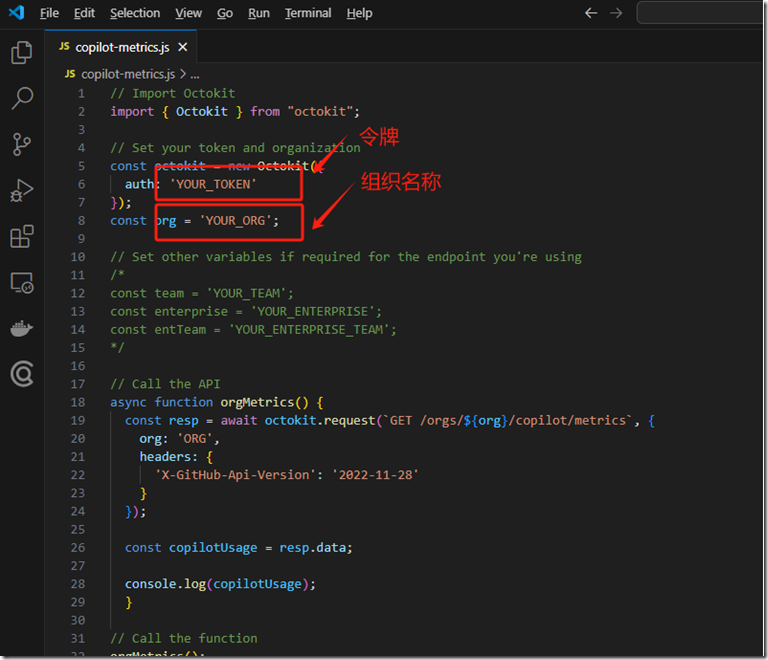Click the '2022-11-28' version string

point(375,475)
